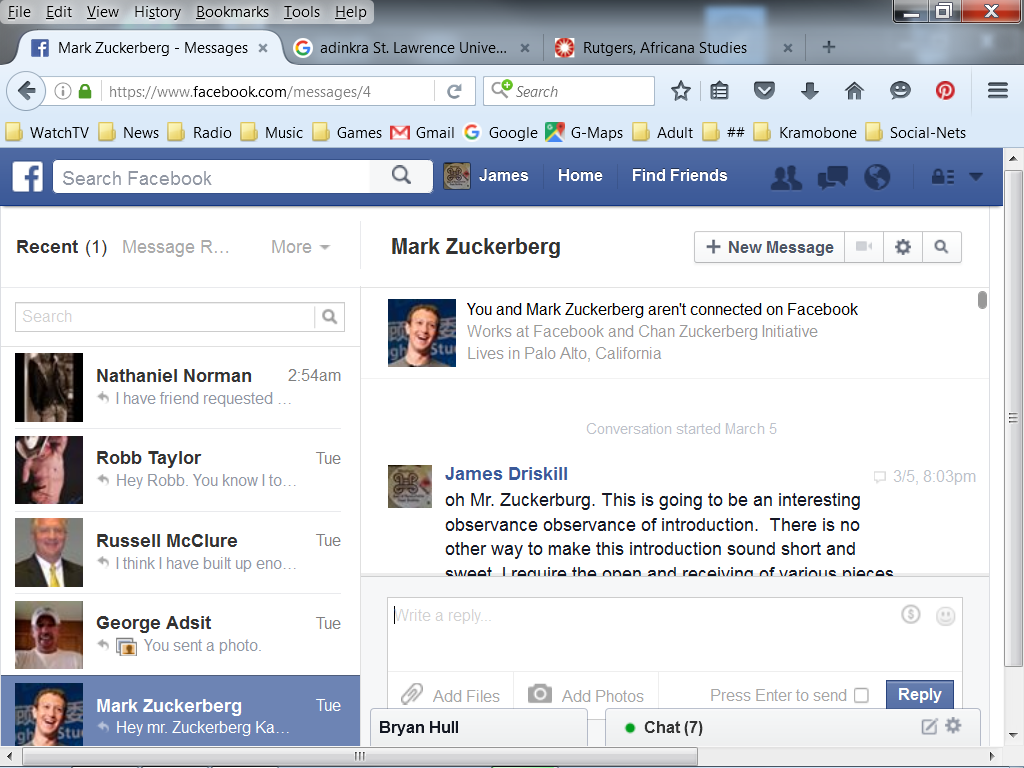
Task: Click the Facebook logo home icon
Action: point(27,176)
